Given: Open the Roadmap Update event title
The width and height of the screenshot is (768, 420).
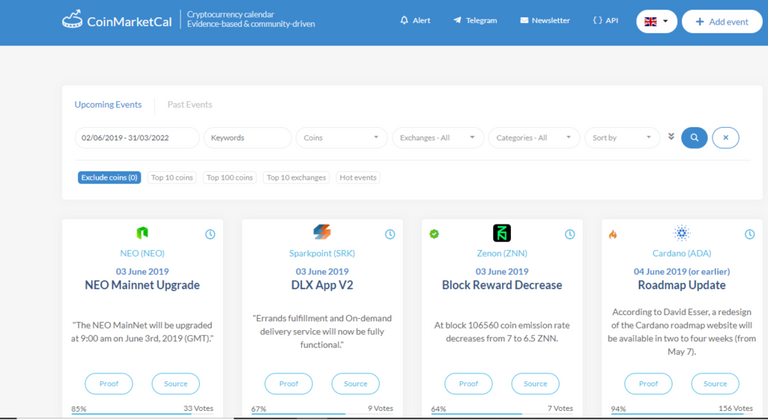Looking at the screenshot, I should (x=682, y=285).
